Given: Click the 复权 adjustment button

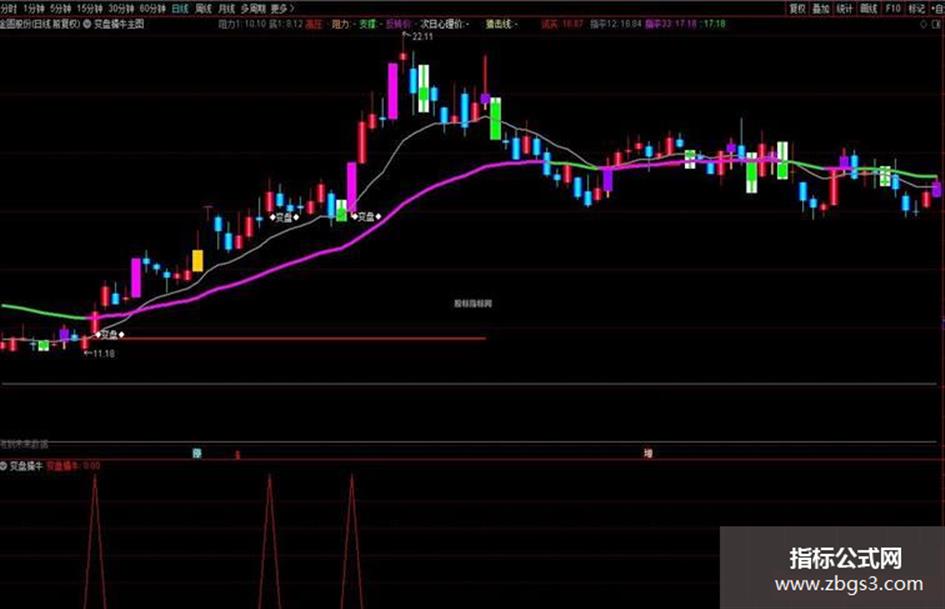Looking at the screenshot, I should point(797,8).
